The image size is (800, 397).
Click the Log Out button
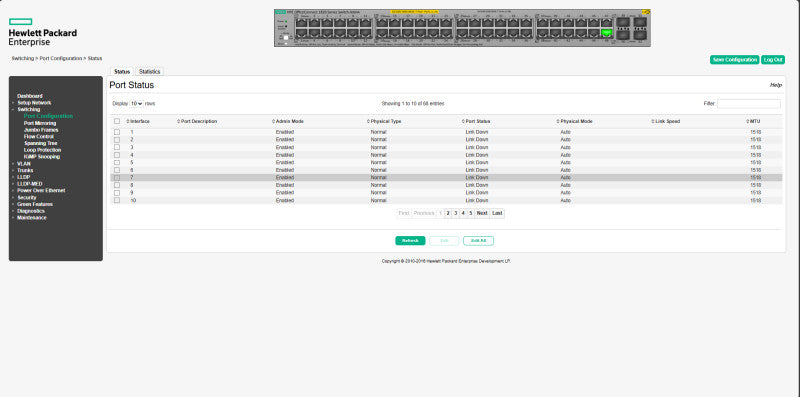coord(773,60)
